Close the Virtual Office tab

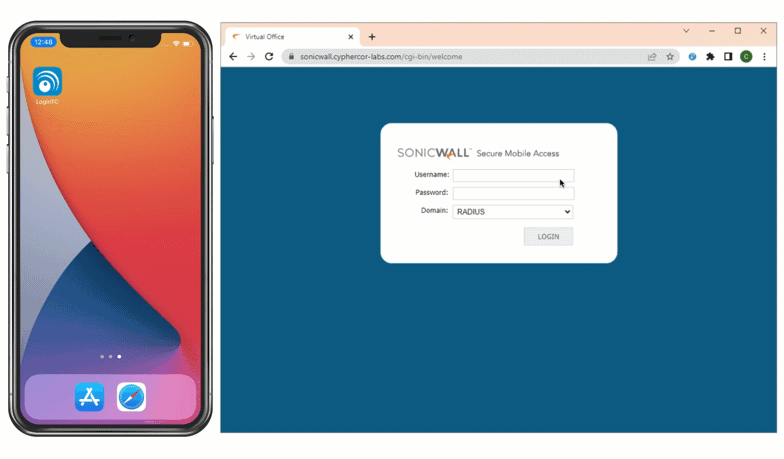[350, 37]
